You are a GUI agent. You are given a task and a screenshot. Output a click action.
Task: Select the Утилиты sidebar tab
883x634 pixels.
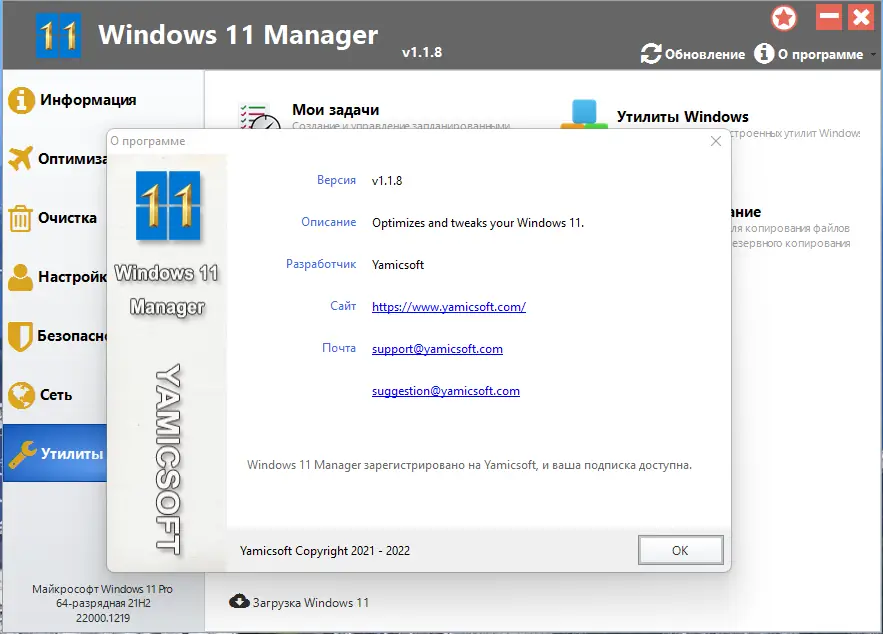pos(55,453)
